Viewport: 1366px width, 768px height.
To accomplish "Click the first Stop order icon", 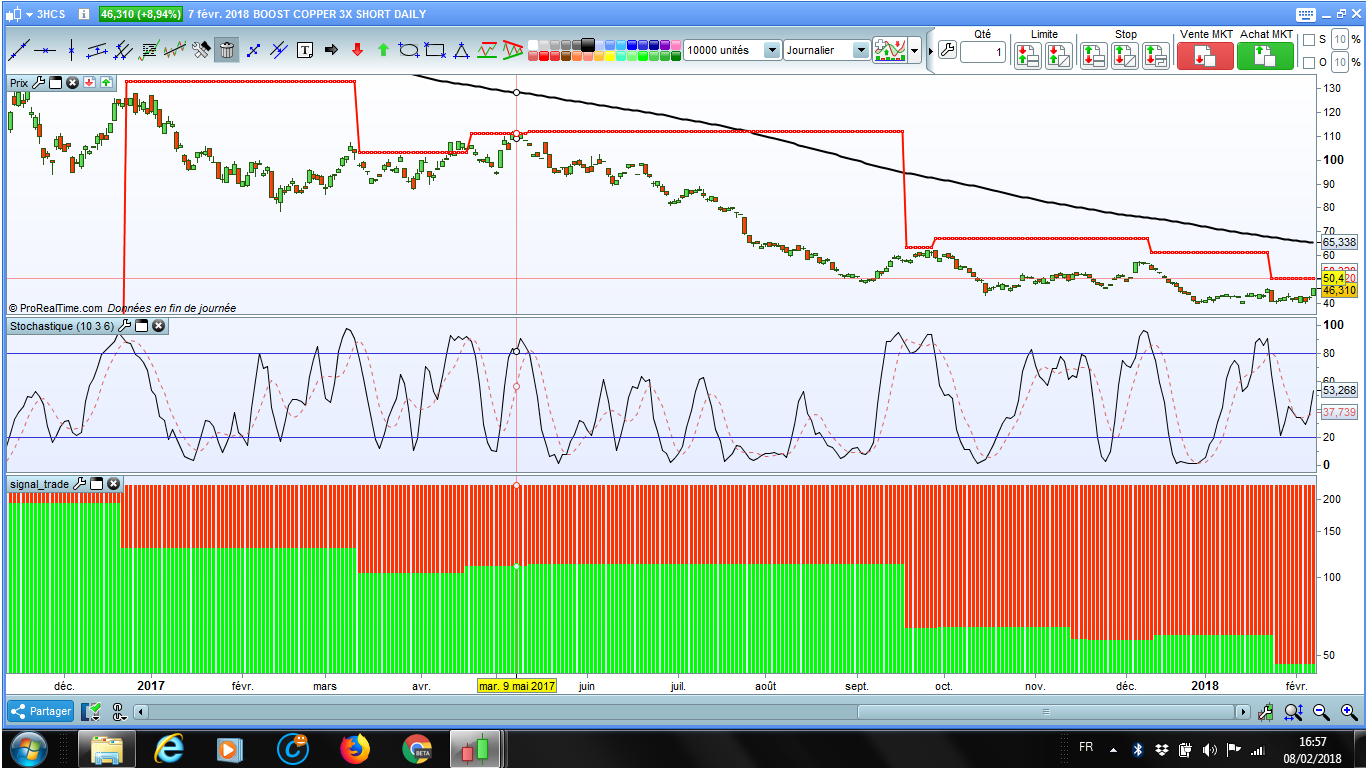I will [1093, 56].
